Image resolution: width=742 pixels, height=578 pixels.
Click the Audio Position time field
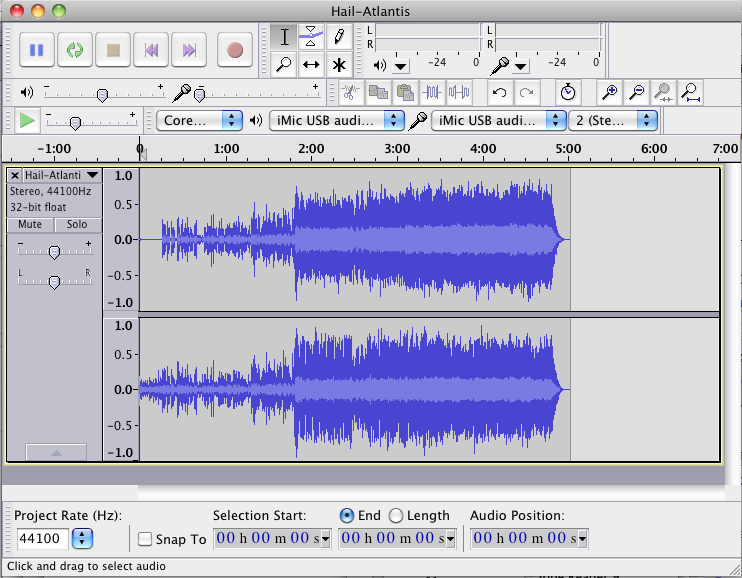pyautogui.click(x=524, y=538)
